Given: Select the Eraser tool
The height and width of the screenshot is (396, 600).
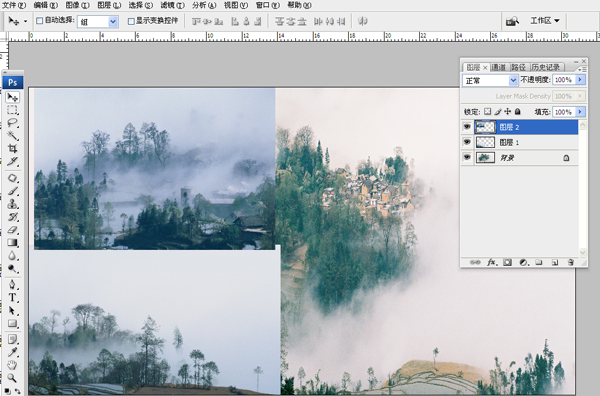Looking at the screenshot, I should point(12,230).
